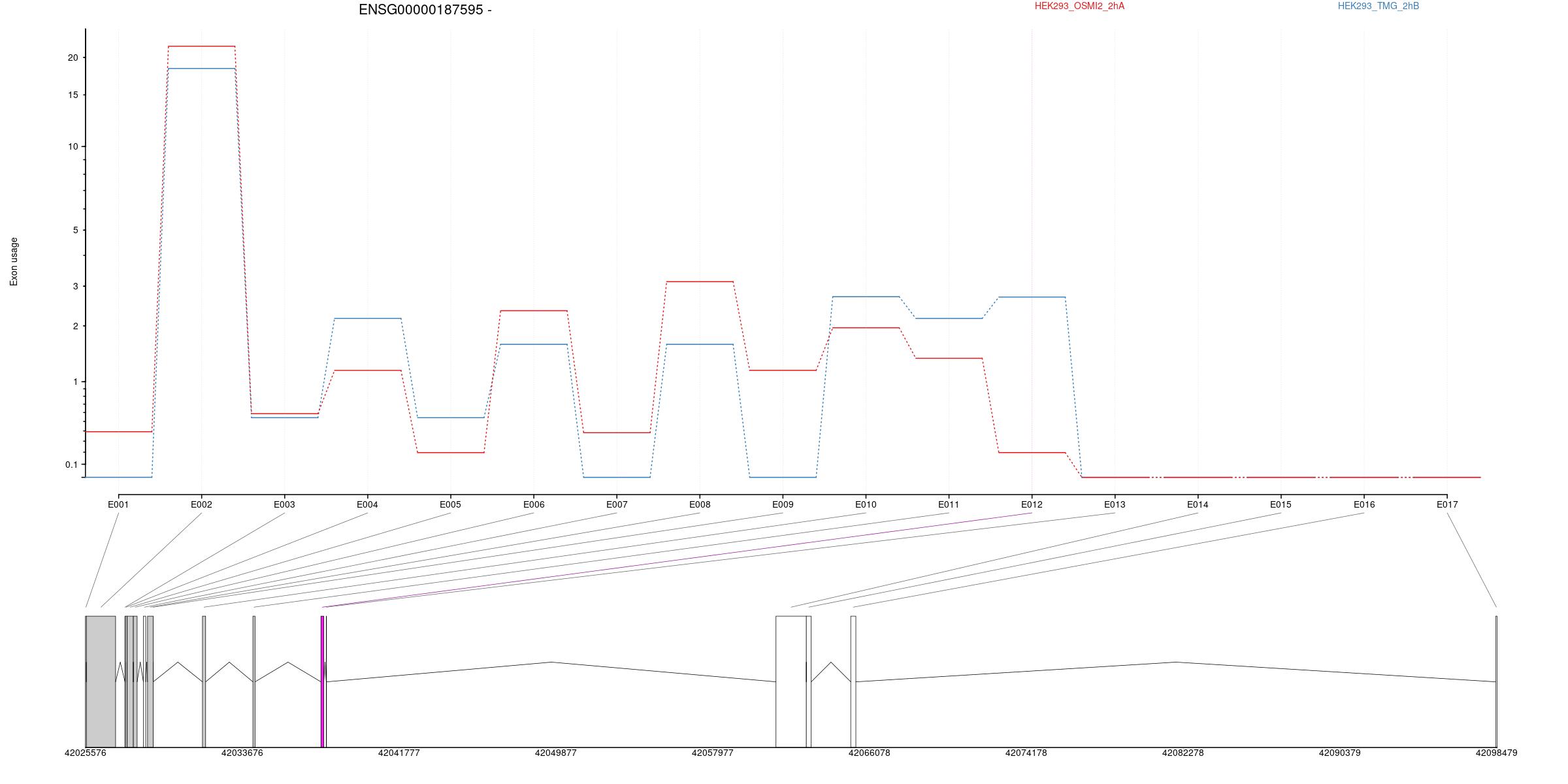Viewport: 1568px width, 784px height.
Task: Click genomic coordinate 42041777
Action: point(399,753)
